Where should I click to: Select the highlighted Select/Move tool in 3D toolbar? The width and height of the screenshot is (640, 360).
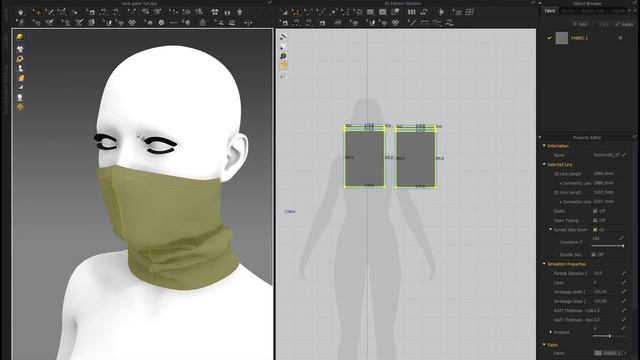(x=38, y=12)
